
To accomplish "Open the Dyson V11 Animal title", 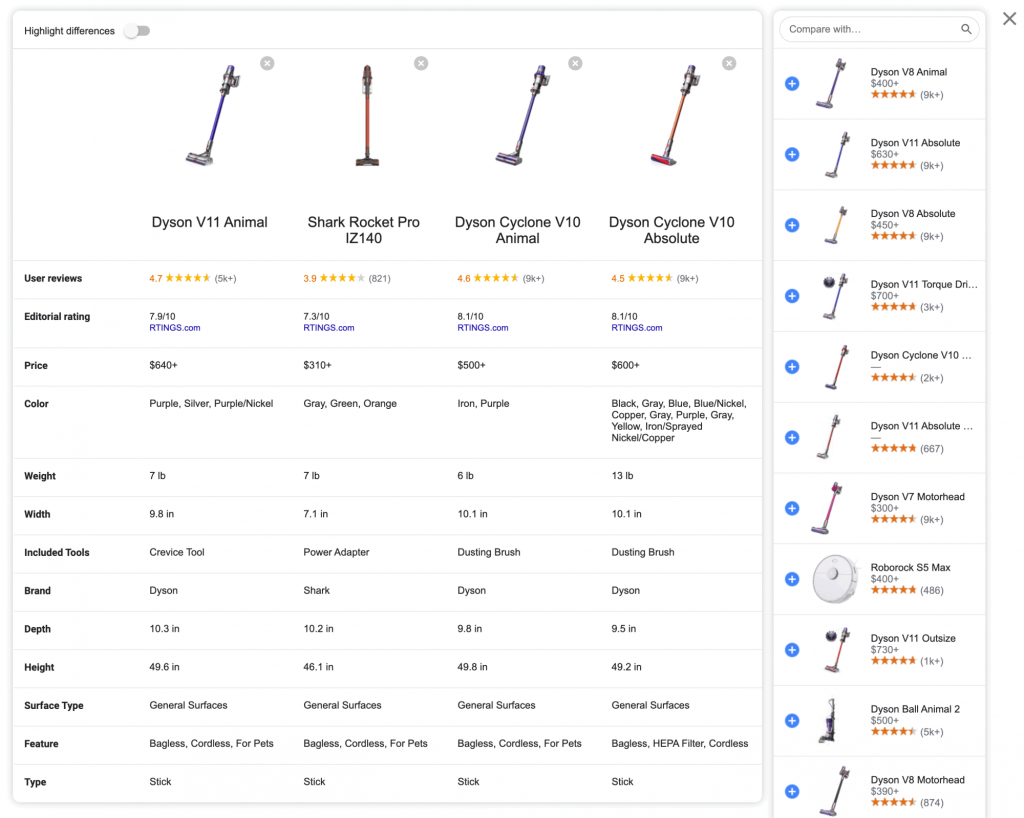I will click(210, 222).
